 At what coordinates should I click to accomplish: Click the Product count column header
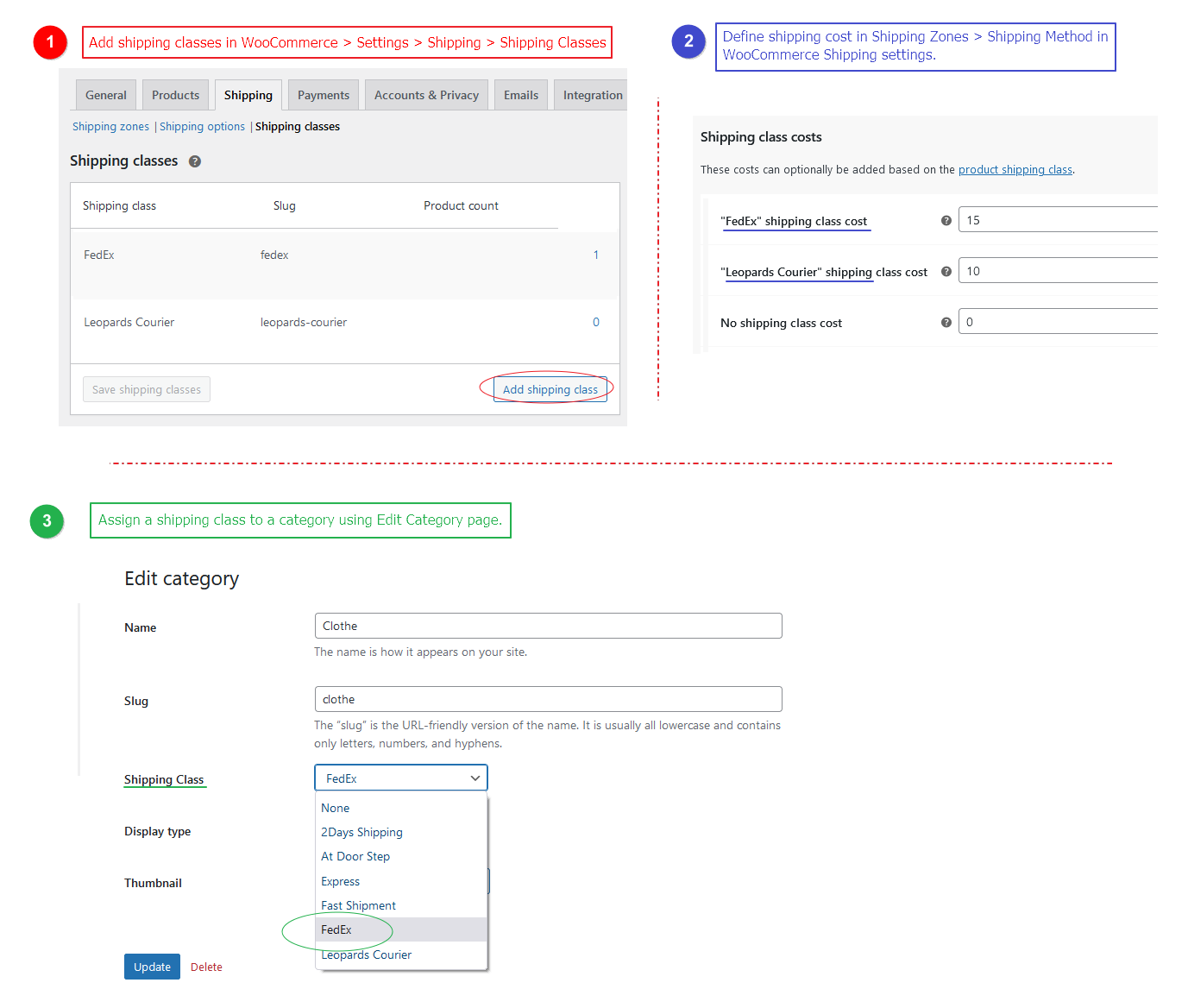click(x=461, y=205)
